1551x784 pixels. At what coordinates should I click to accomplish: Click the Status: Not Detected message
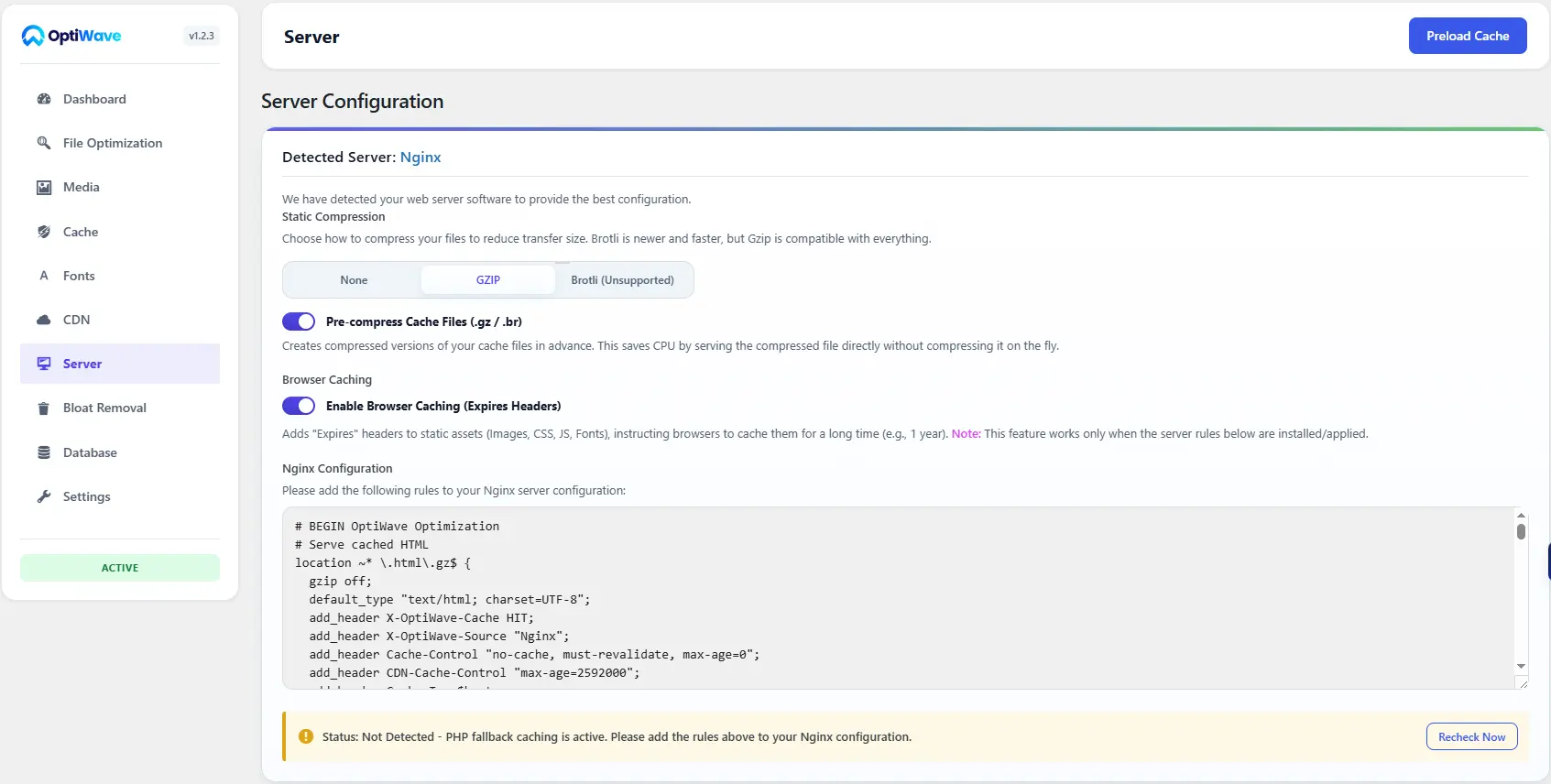[617, 736]
